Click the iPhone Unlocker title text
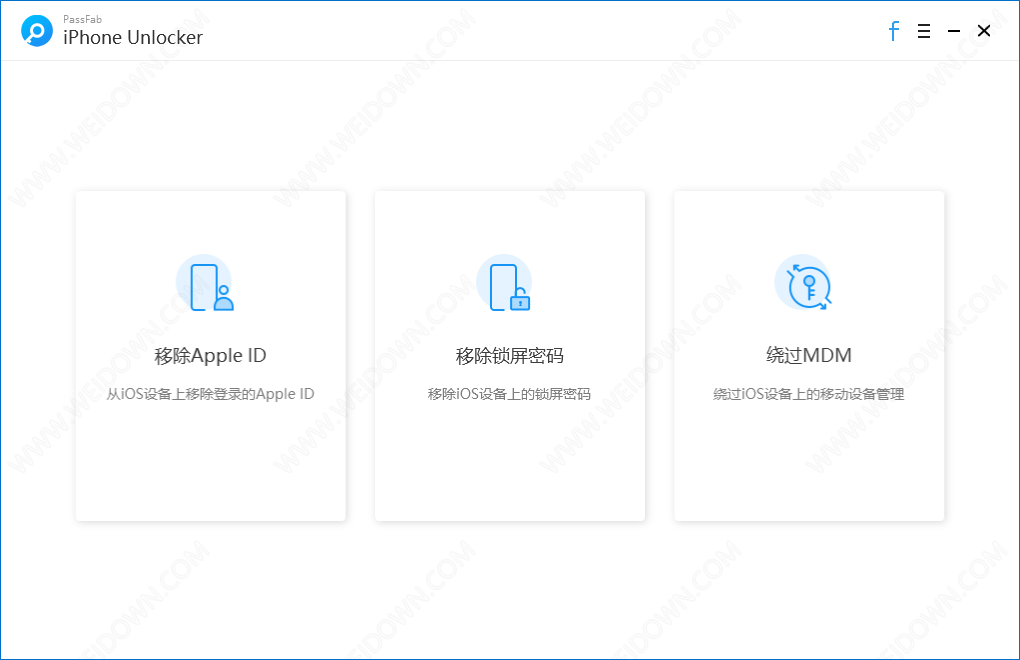Image resolution: width=1020 pixels, height=660 pixels. pyautogui.click(x=133, y=38)
